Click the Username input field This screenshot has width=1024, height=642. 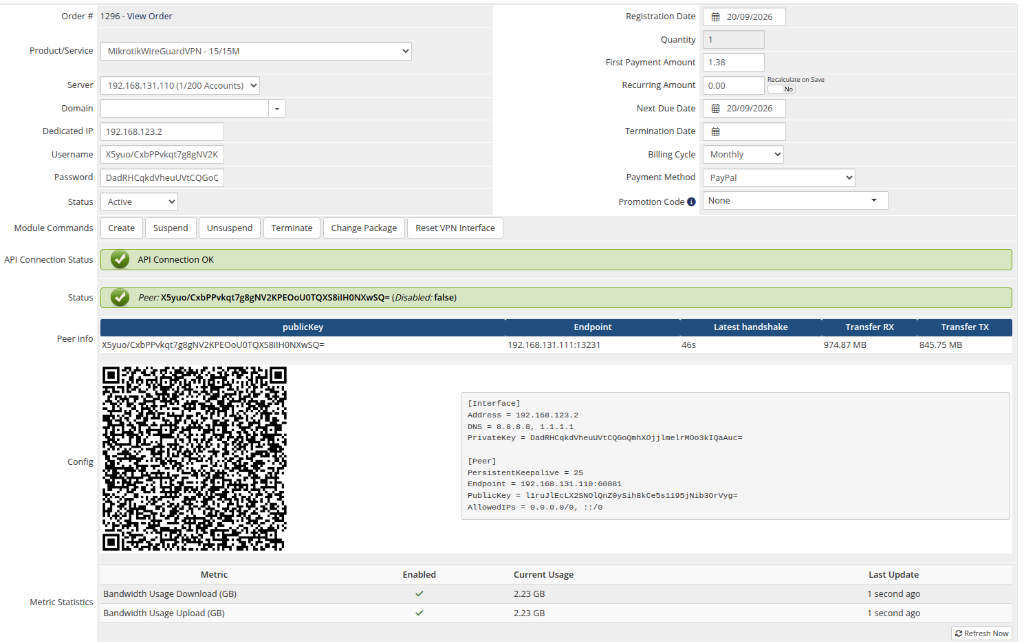pyautogui.click(x=162, y=155)
